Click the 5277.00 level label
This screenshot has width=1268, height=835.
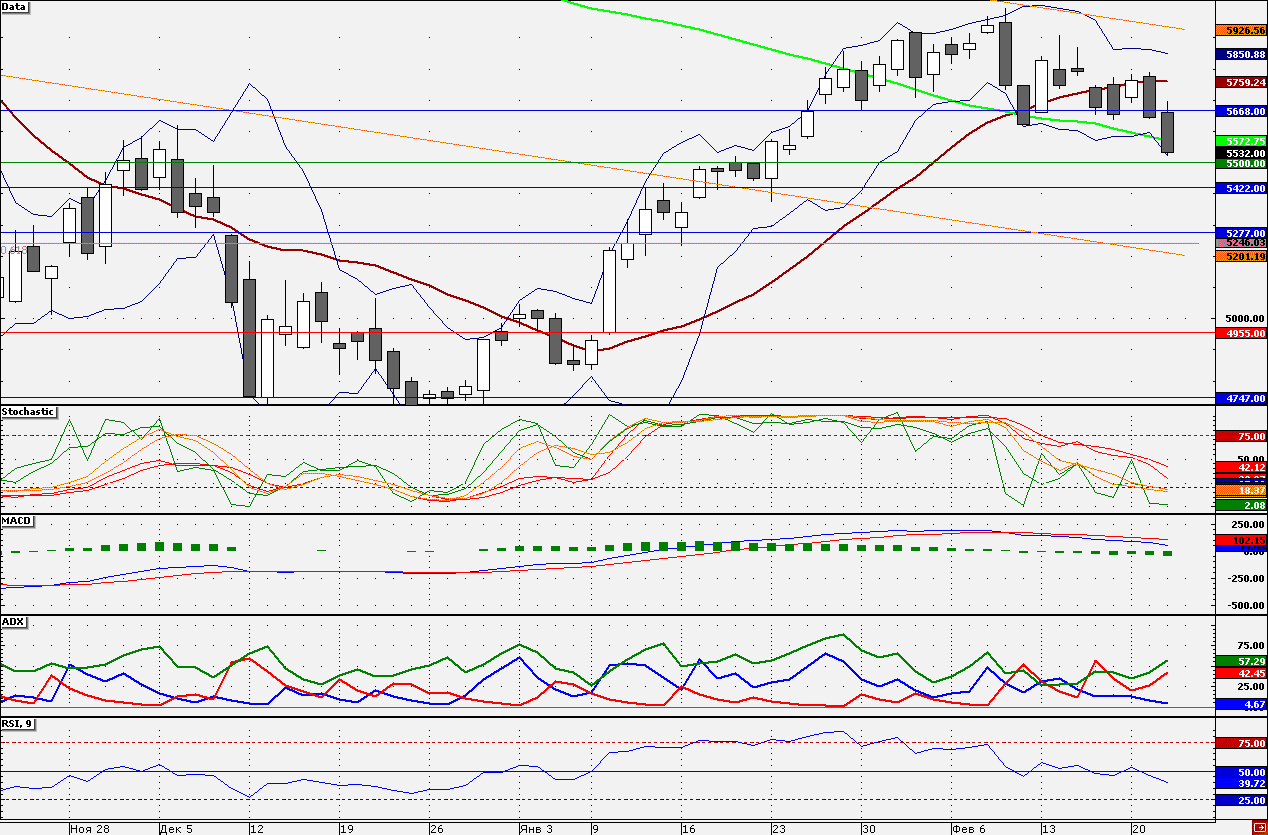(1240, 233)
